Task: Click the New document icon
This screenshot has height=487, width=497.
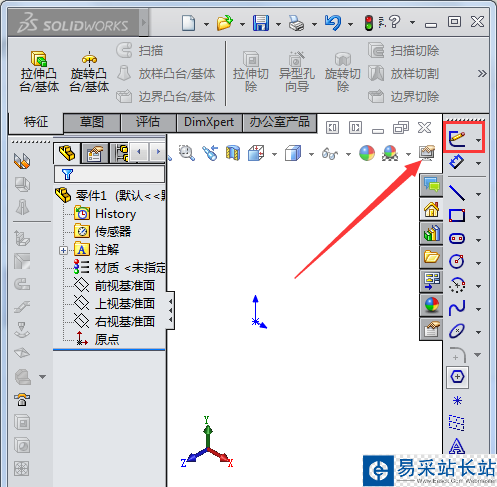Action: [x=189, y=23]
